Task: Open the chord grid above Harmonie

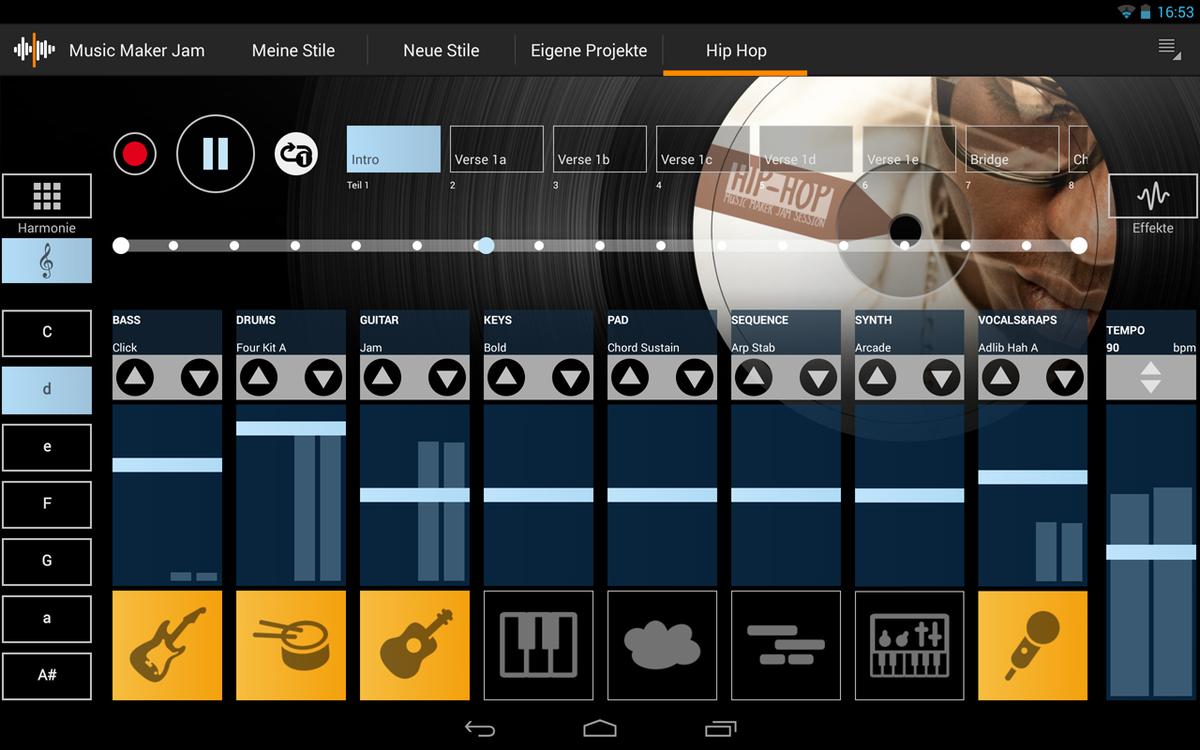Action: coord(47,196)
